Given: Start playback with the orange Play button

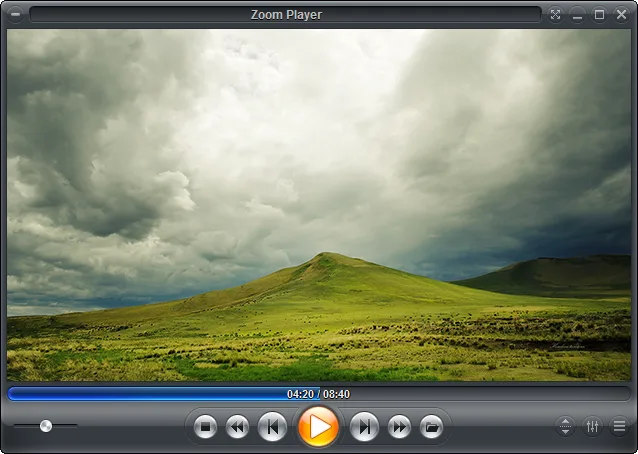Looking at the screenshot, I should [318, 427].
